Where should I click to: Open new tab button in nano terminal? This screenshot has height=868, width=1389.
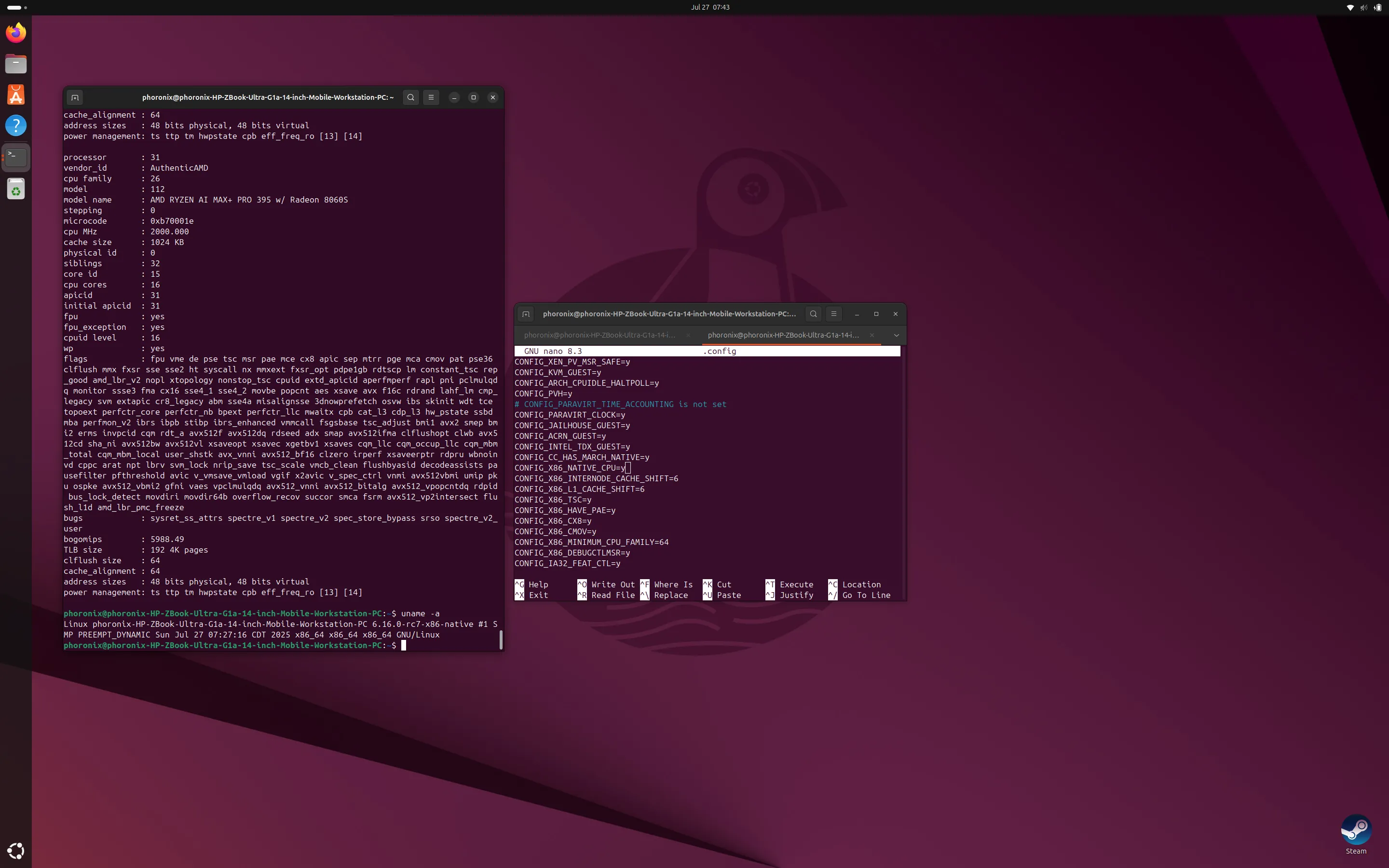click(525, 314)
